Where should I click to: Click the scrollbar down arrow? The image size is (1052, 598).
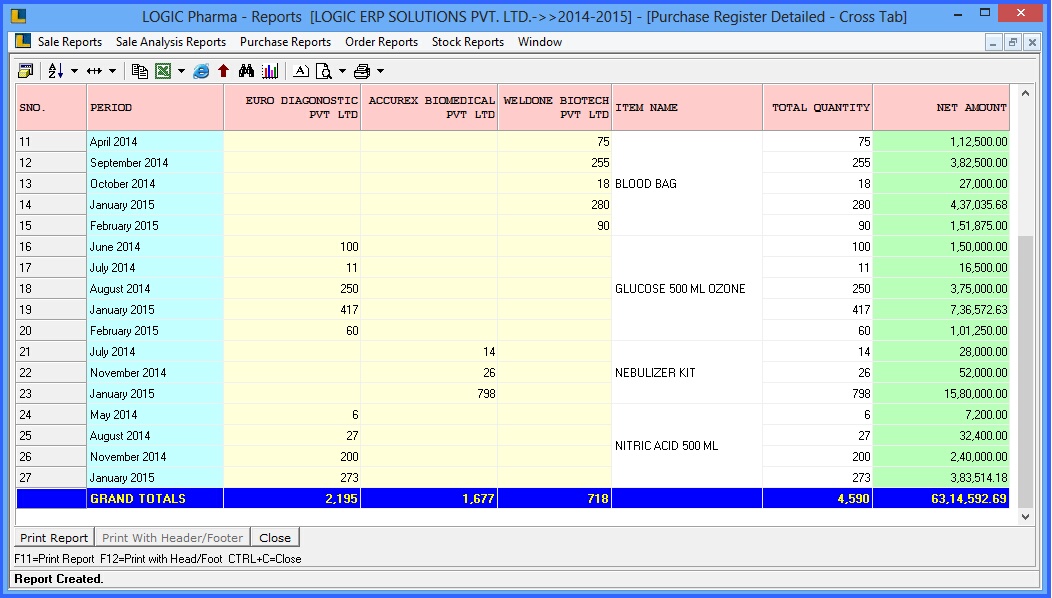coord(1025,516)
